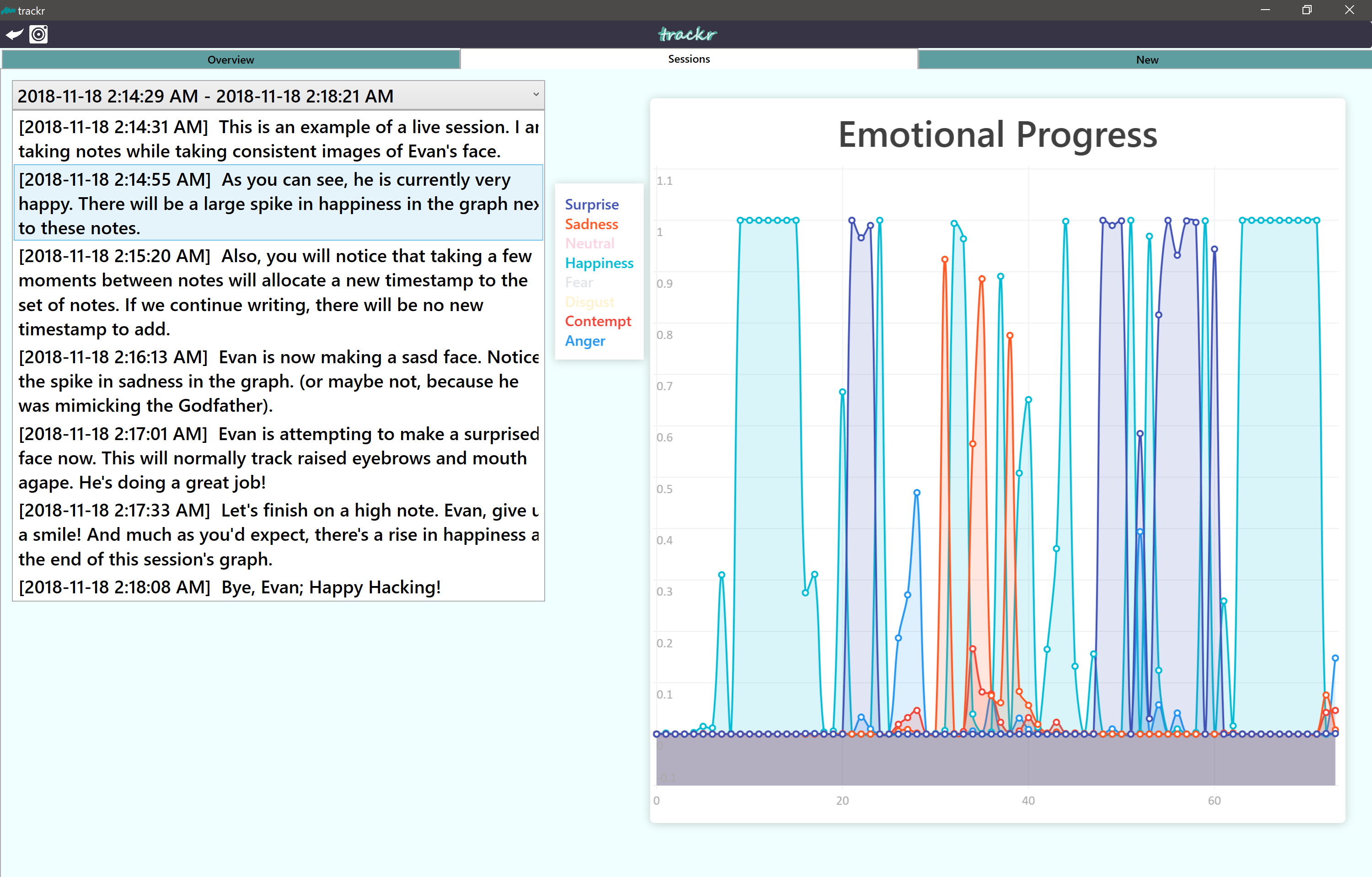Toggle the Sadness series in legend
Image resolution: width=1372 pixels, height=877 pixels.
click(591, 224)
